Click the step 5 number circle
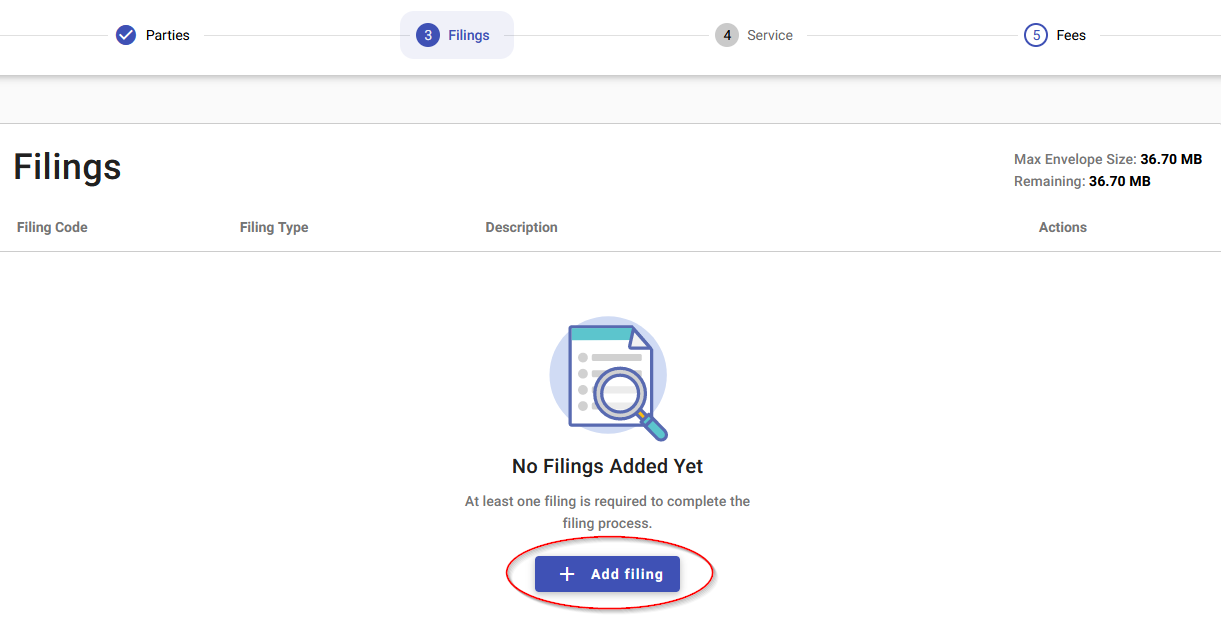Screen dimensions: 1221x638 (1036, 35)
